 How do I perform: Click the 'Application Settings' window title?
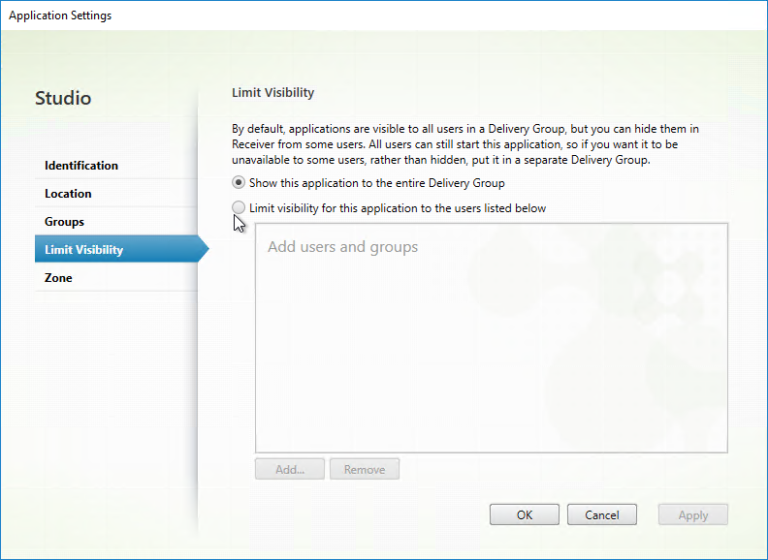click(x=60, y=16)
